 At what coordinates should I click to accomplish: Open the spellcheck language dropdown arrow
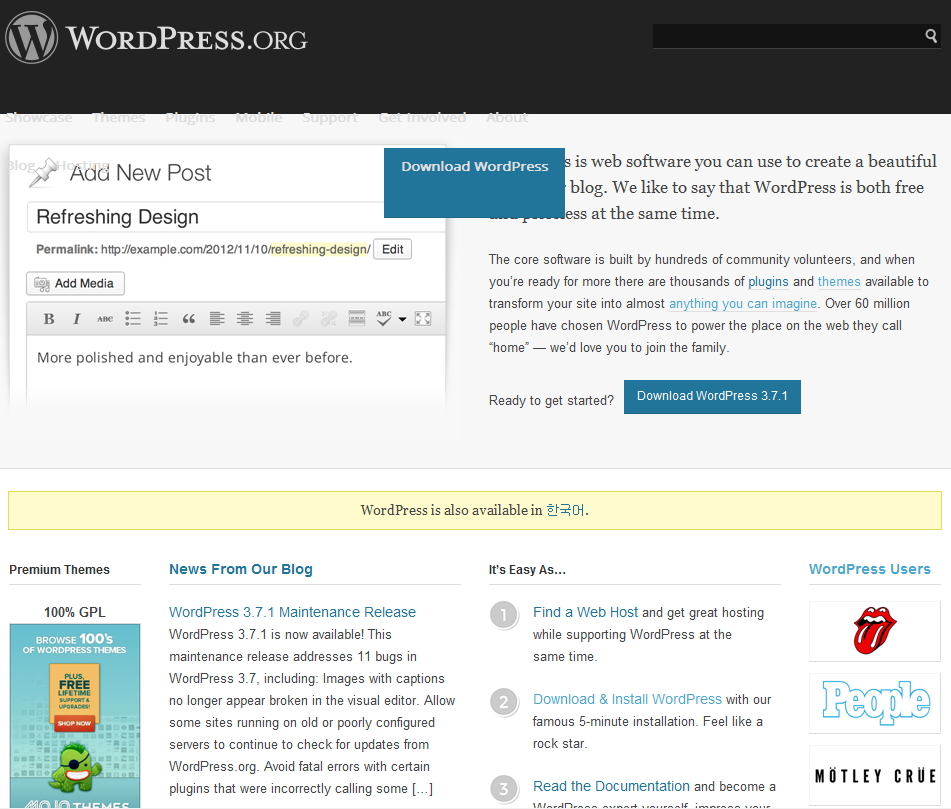coord(402,320)
